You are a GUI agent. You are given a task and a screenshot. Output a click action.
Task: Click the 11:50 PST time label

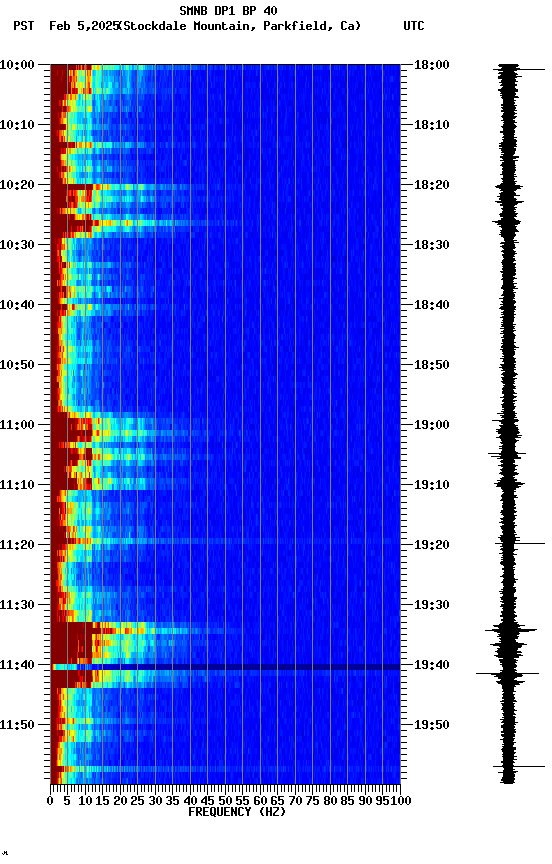(x=17, y=725)
